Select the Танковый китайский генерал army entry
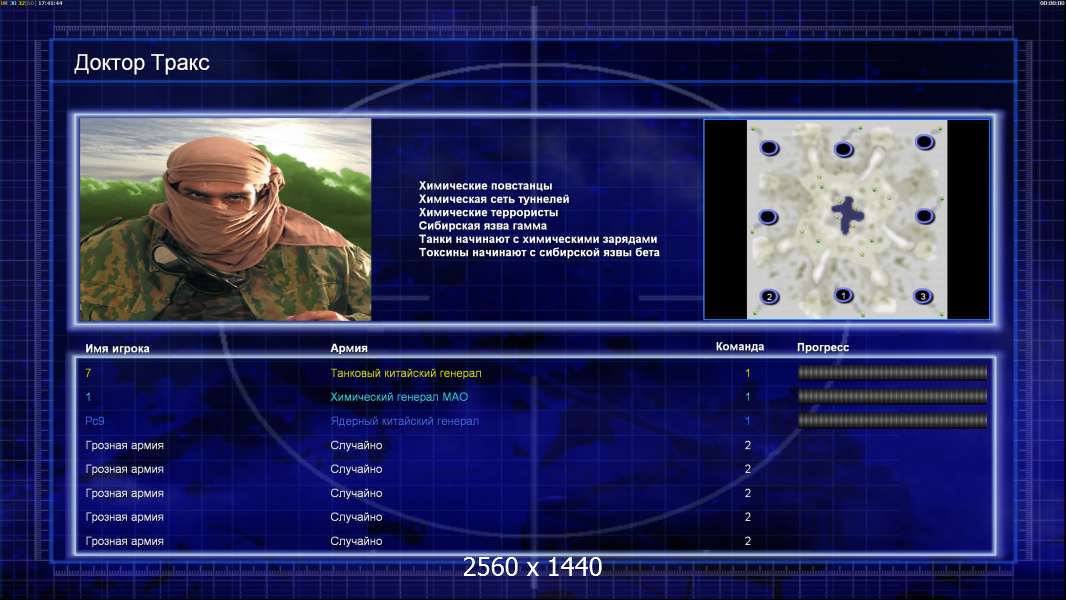Viewport: 1066px width, 600px height. point(406,373)
